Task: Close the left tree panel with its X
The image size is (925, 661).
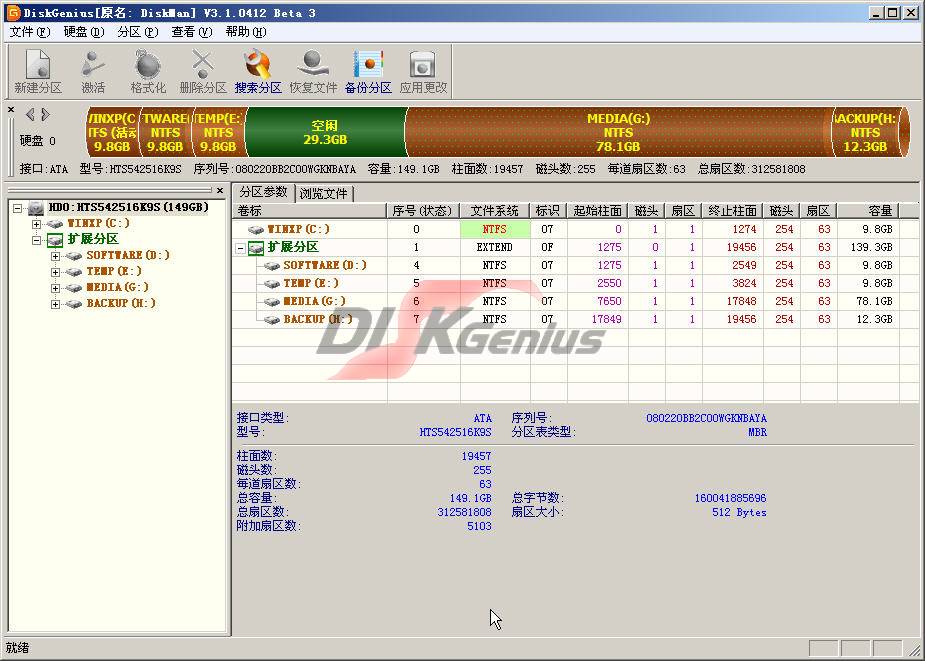Action: click(x=220, y=190)
